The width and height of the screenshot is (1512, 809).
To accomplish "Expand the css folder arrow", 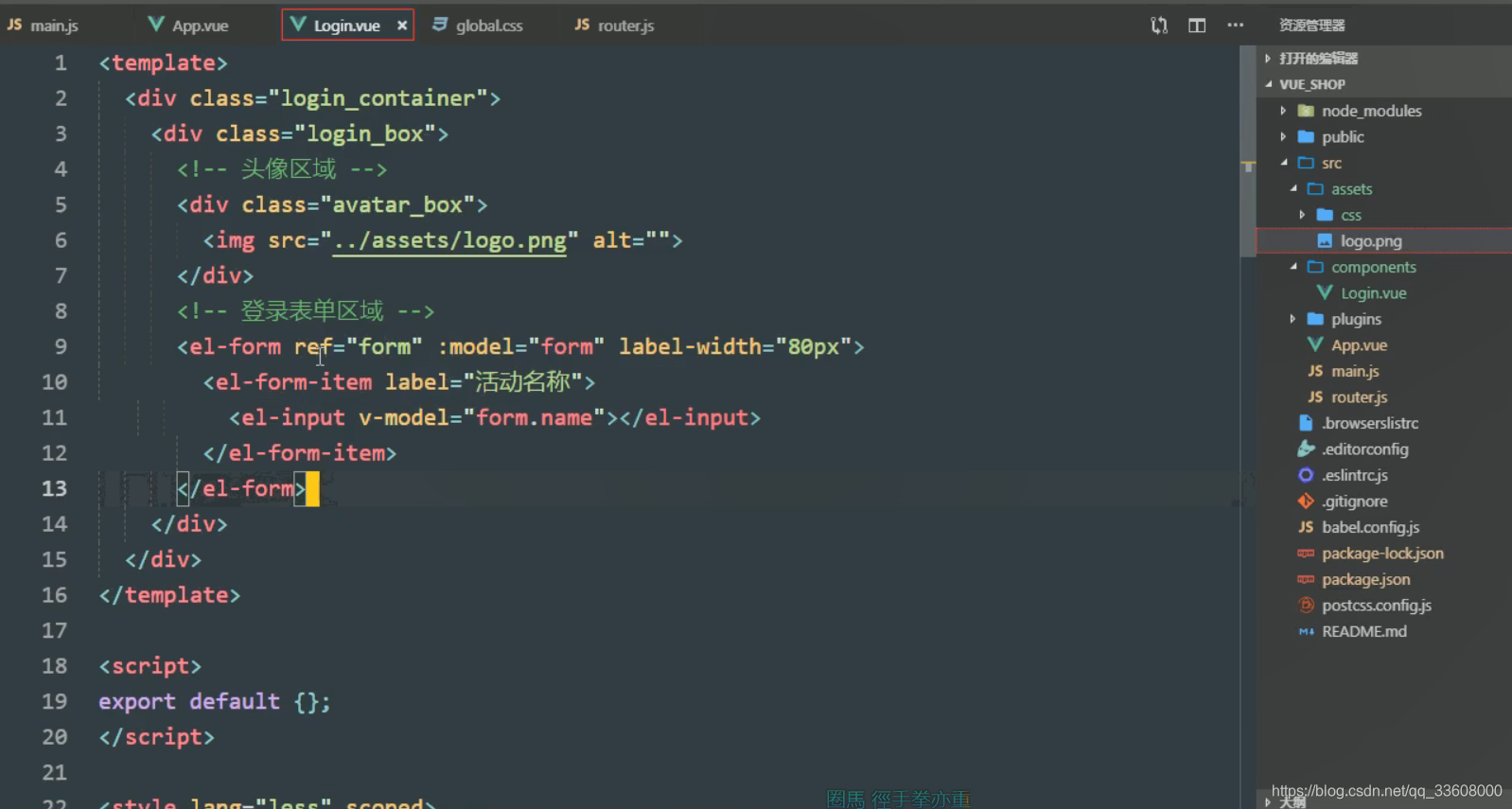I will (1303, 215).
